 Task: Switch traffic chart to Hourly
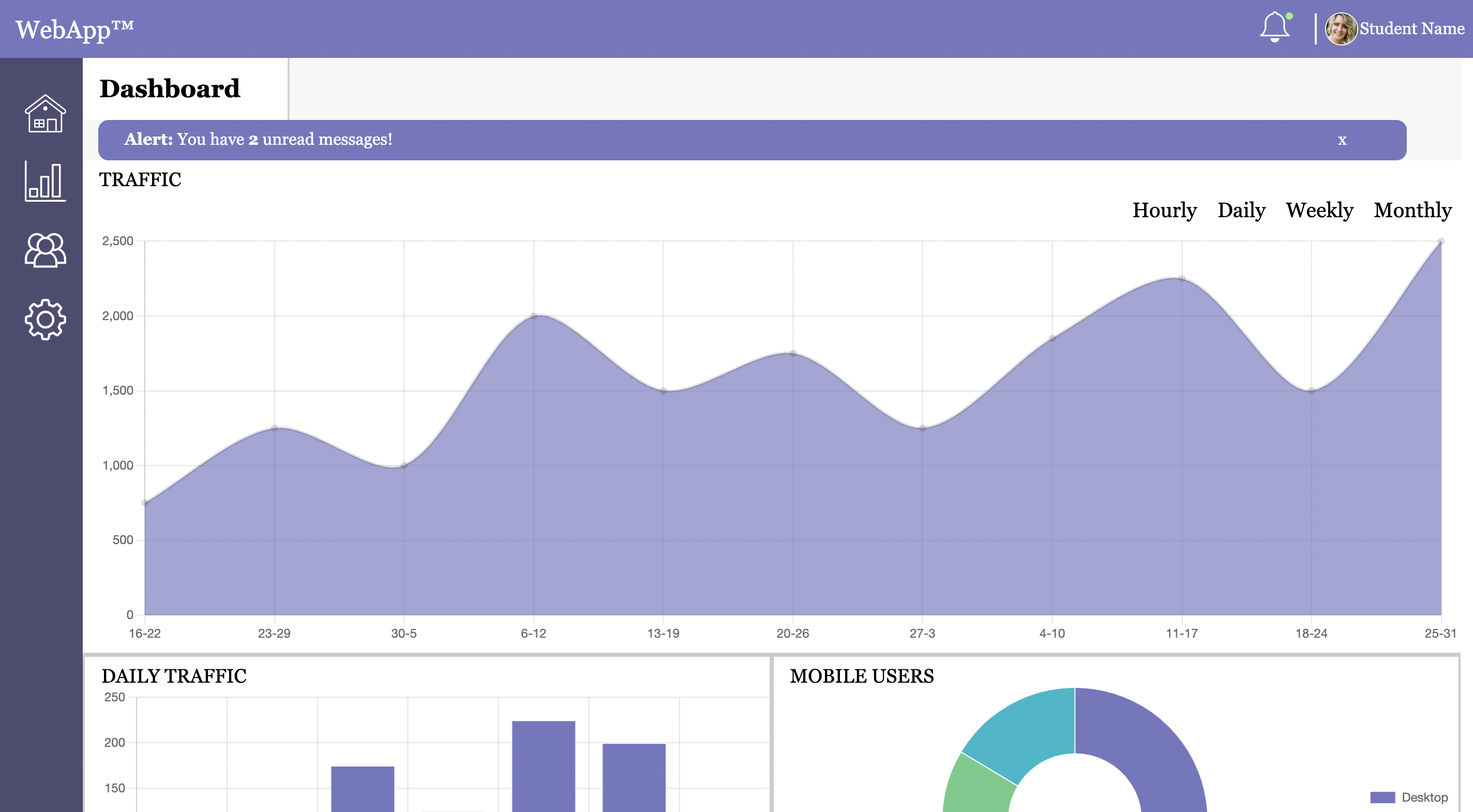(1164, 210)
